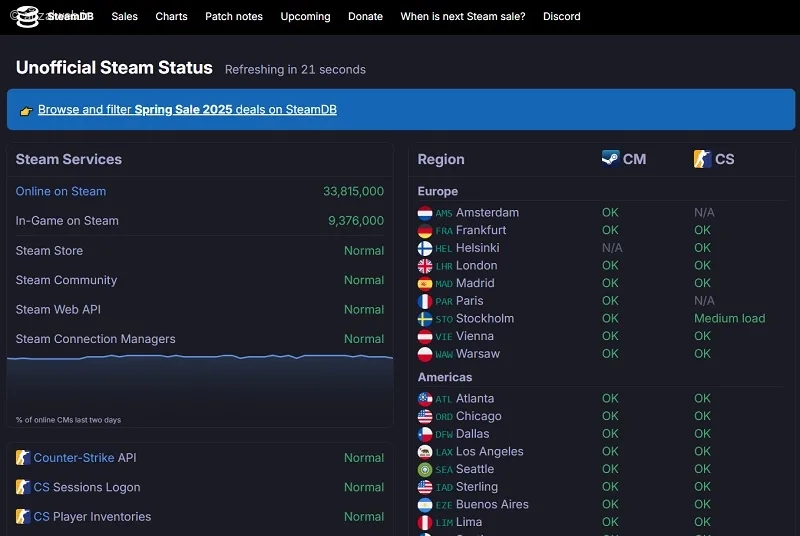This screenshot has height=536, width=800.
Task: Click the Stockholm Sweden flag icon
Action: coord(424,319)
